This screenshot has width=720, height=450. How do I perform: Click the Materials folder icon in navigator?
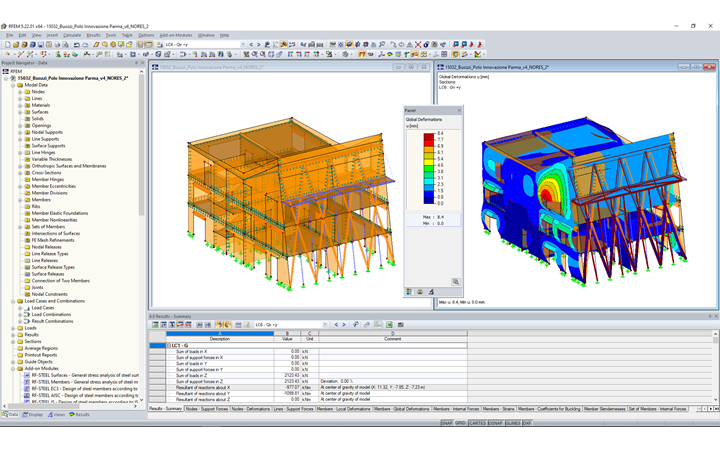click(27, 105)
